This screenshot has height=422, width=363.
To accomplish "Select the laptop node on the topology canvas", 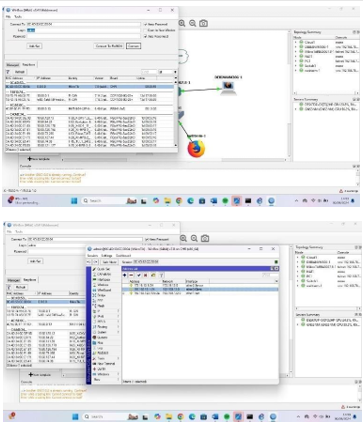I will [x=228, y=87].
